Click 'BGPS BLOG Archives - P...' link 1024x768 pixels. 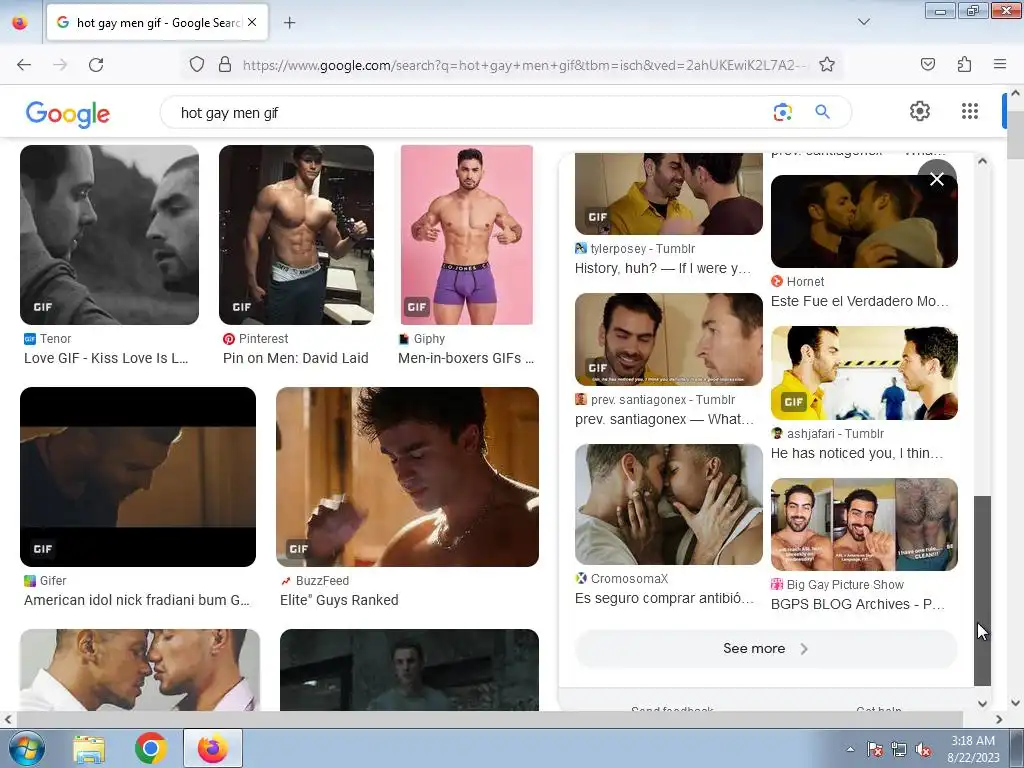click(857, 604)
